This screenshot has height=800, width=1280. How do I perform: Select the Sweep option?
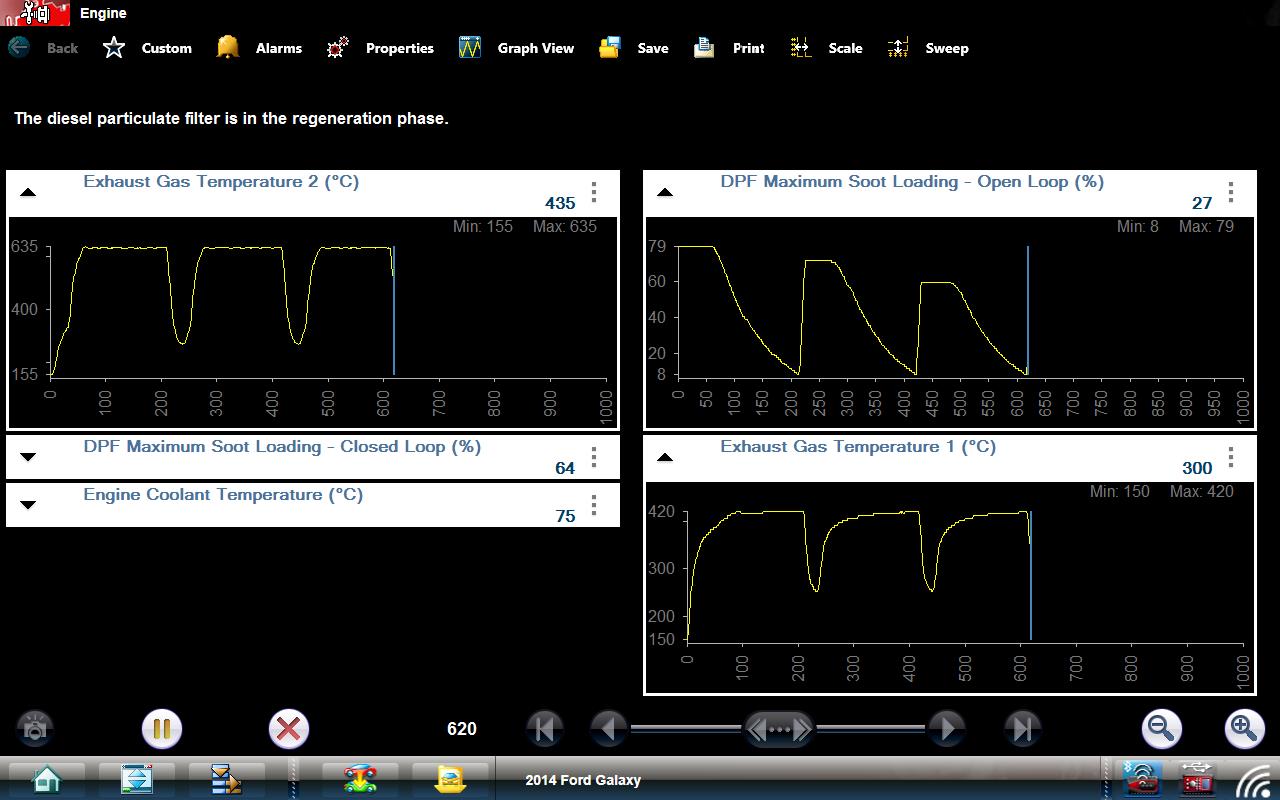tap(898, 47)
